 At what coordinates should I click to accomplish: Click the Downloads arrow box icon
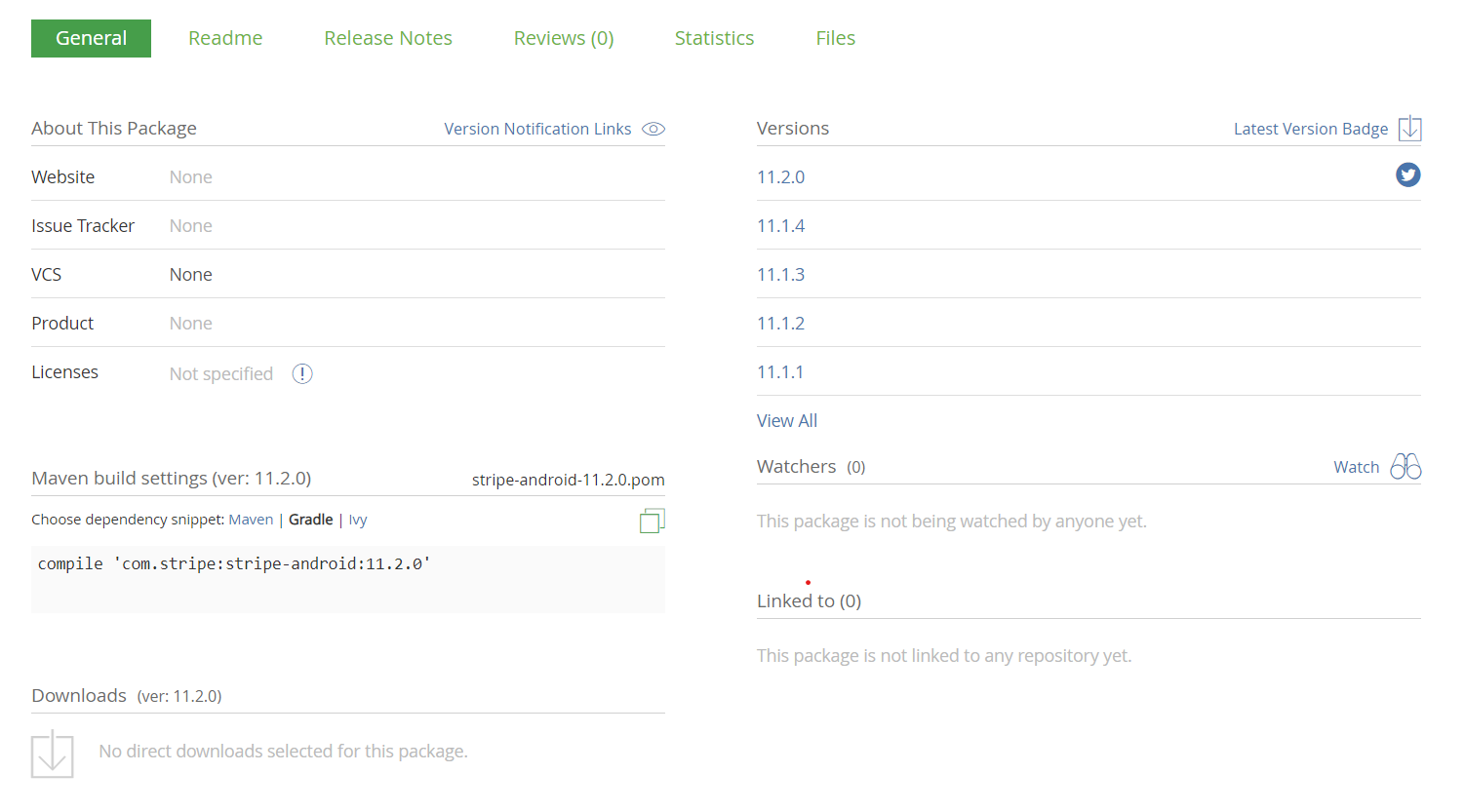[53, 754]
